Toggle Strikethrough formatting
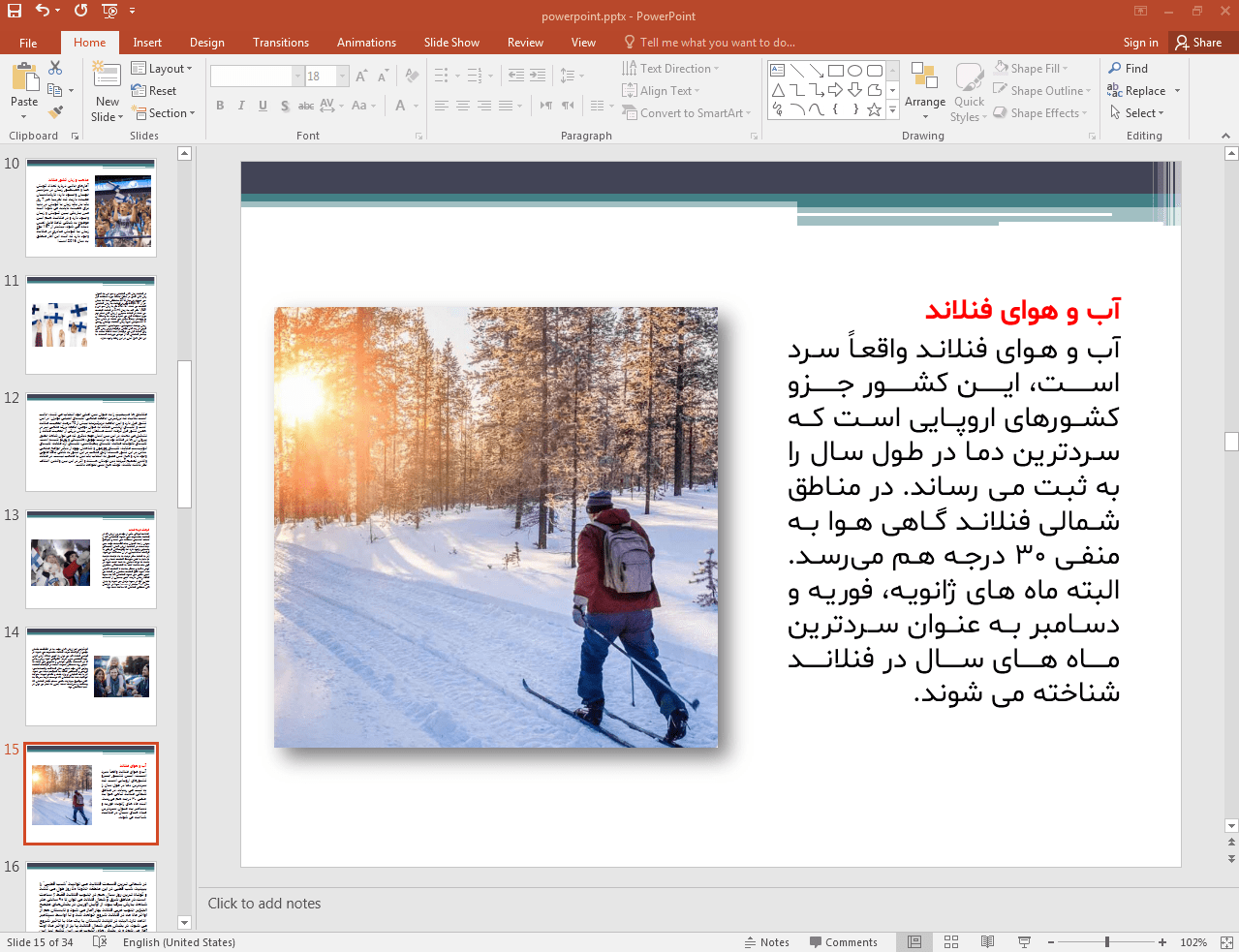1239x952 pixels. pos(305,106)
